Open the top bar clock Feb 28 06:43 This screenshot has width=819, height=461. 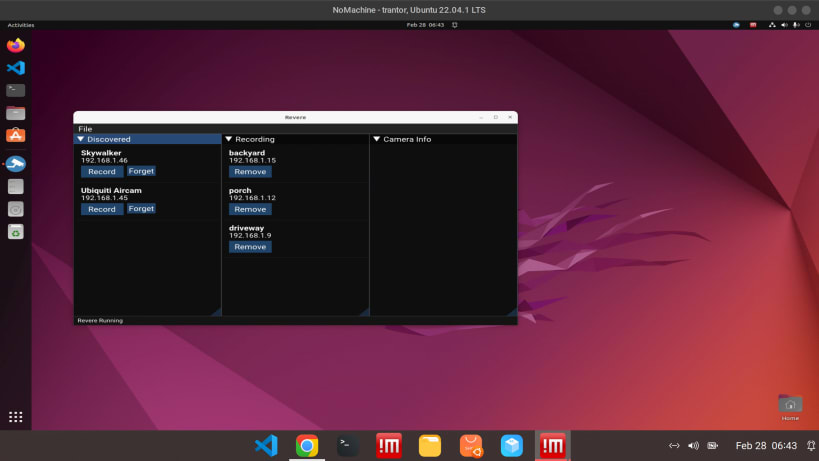(x=425, y=25)
